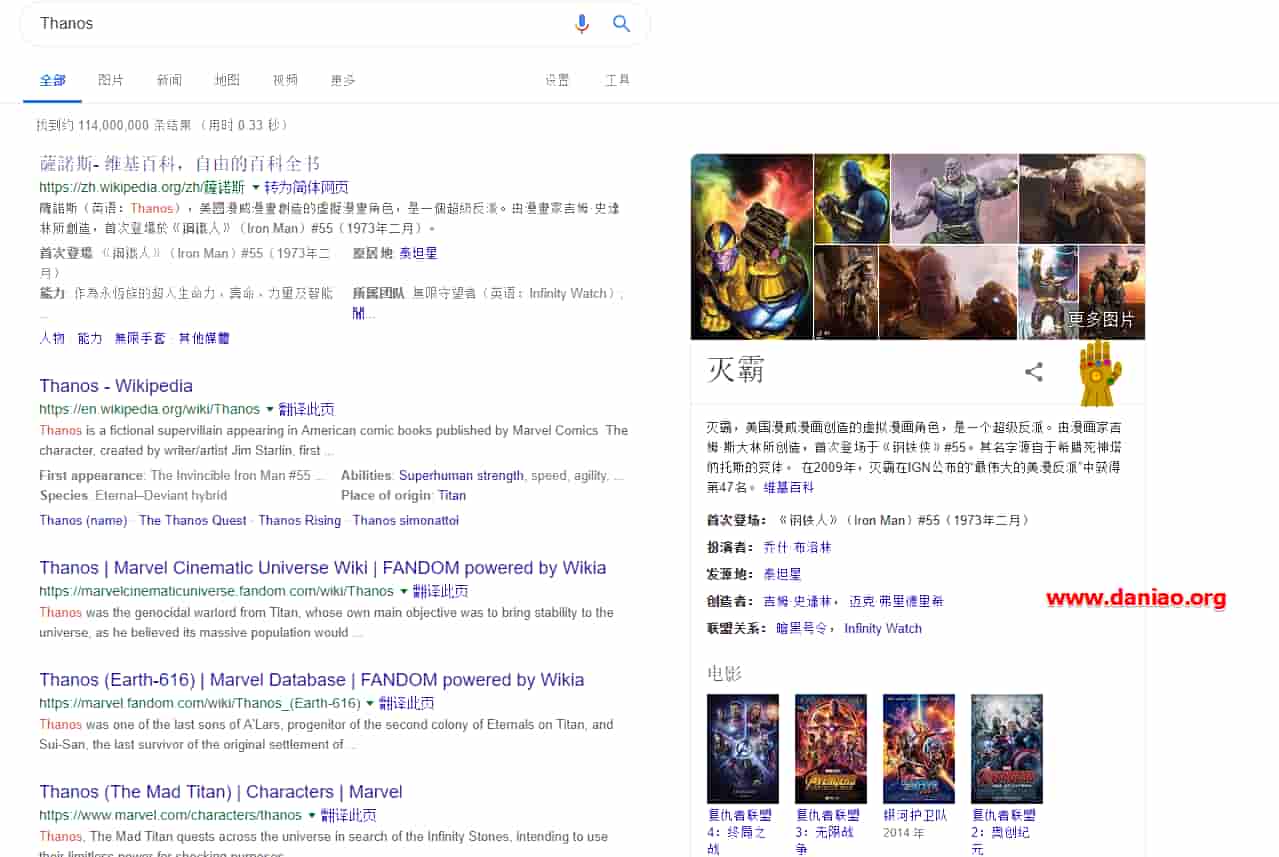Open large Thanos comic artwork thumbnail
1279x857 pixels.
pyautogui.click(x=751, y=246)
